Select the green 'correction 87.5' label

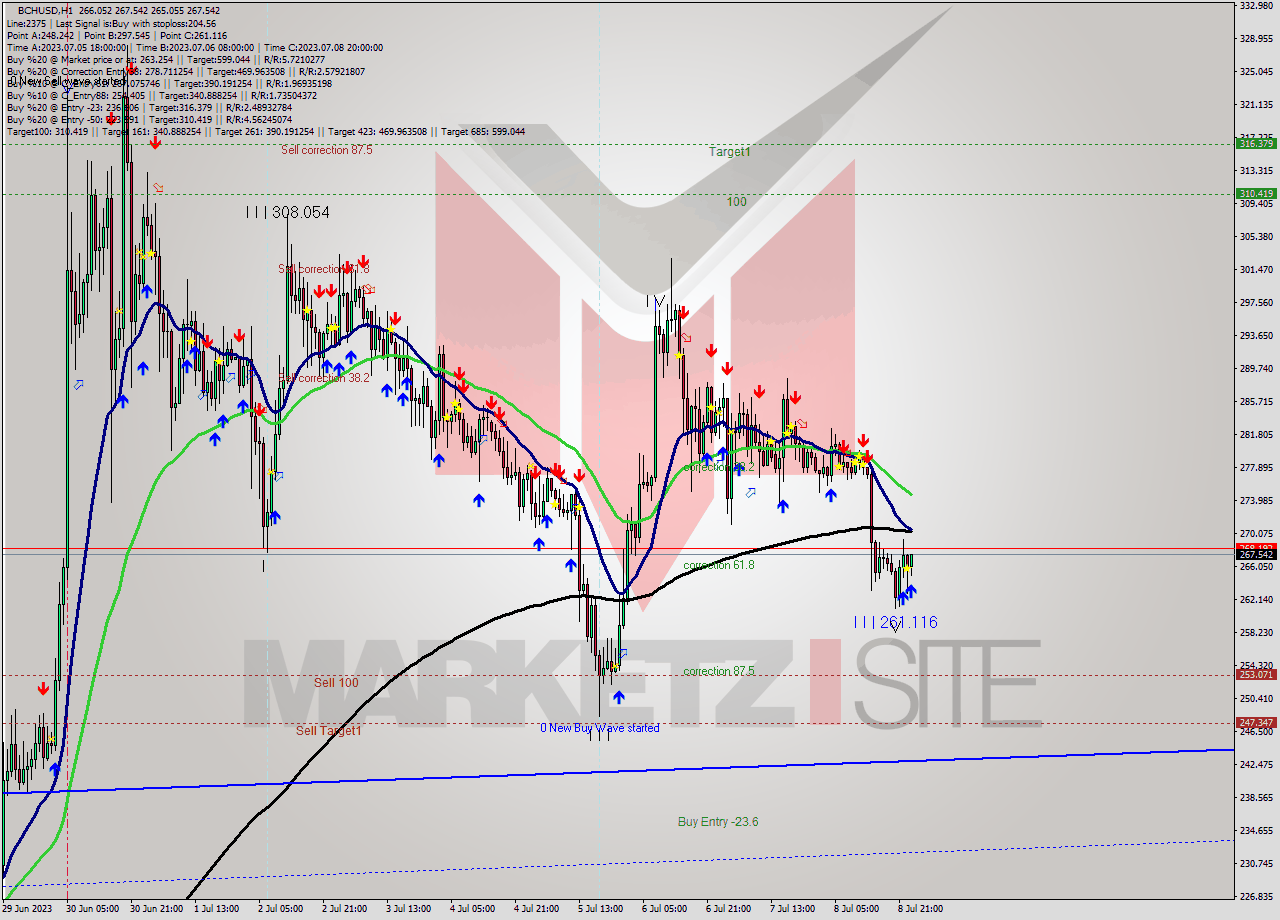tap(719, 671)
